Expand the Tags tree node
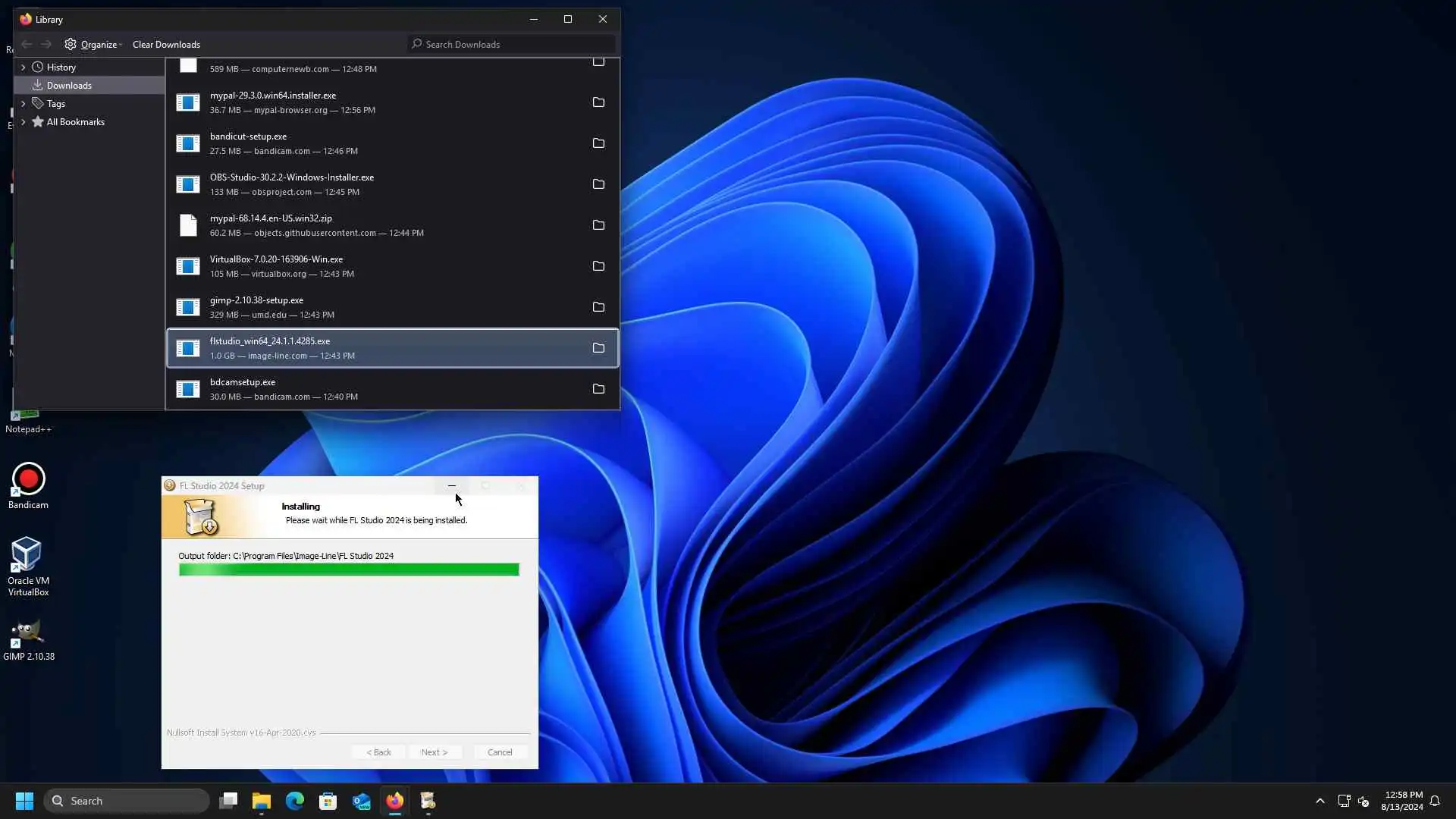 click(23, 104)
